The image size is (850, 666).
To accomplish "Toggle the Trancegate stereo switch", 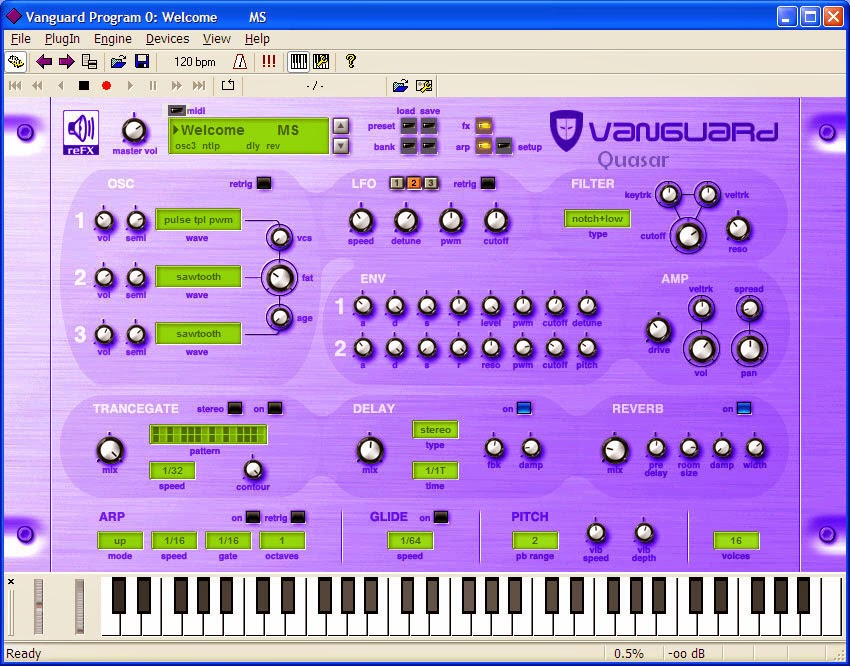I will (235, 409).
